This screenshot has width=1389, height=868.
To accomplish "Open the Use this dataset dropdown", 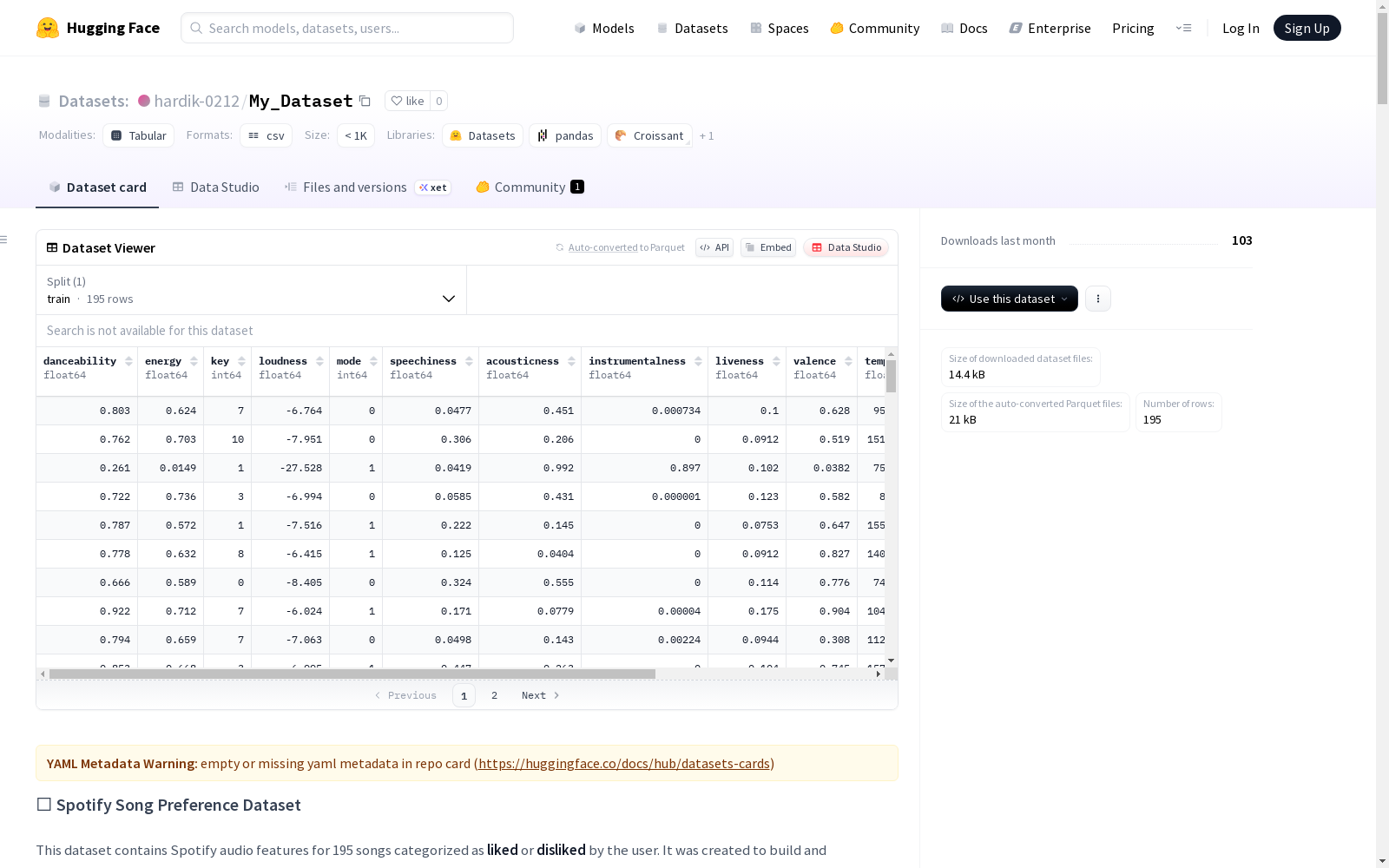I will 1010,299.
